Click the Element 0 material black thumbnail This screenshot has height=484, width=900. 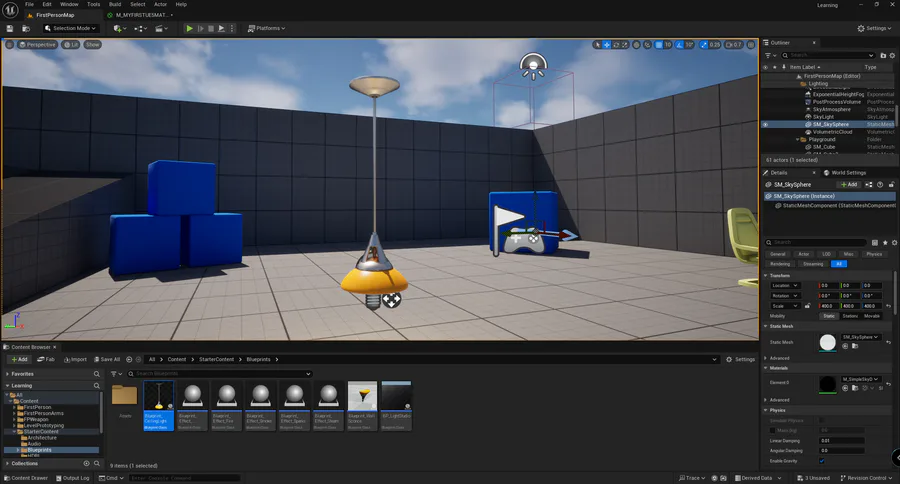click(x=827, y=384)
